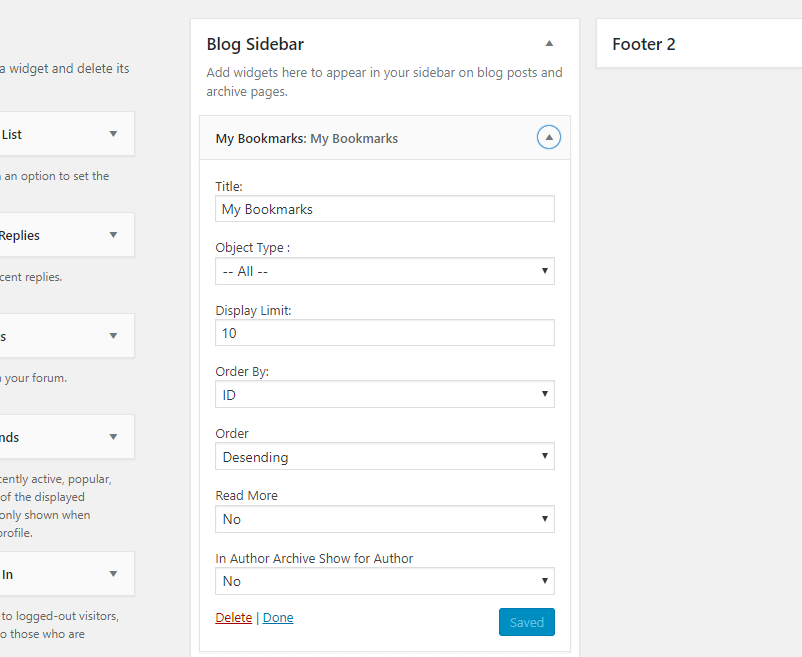Expand the widget above 'cently active, popular' text
This screenshot has width=802, height=657.
point(113,437)
